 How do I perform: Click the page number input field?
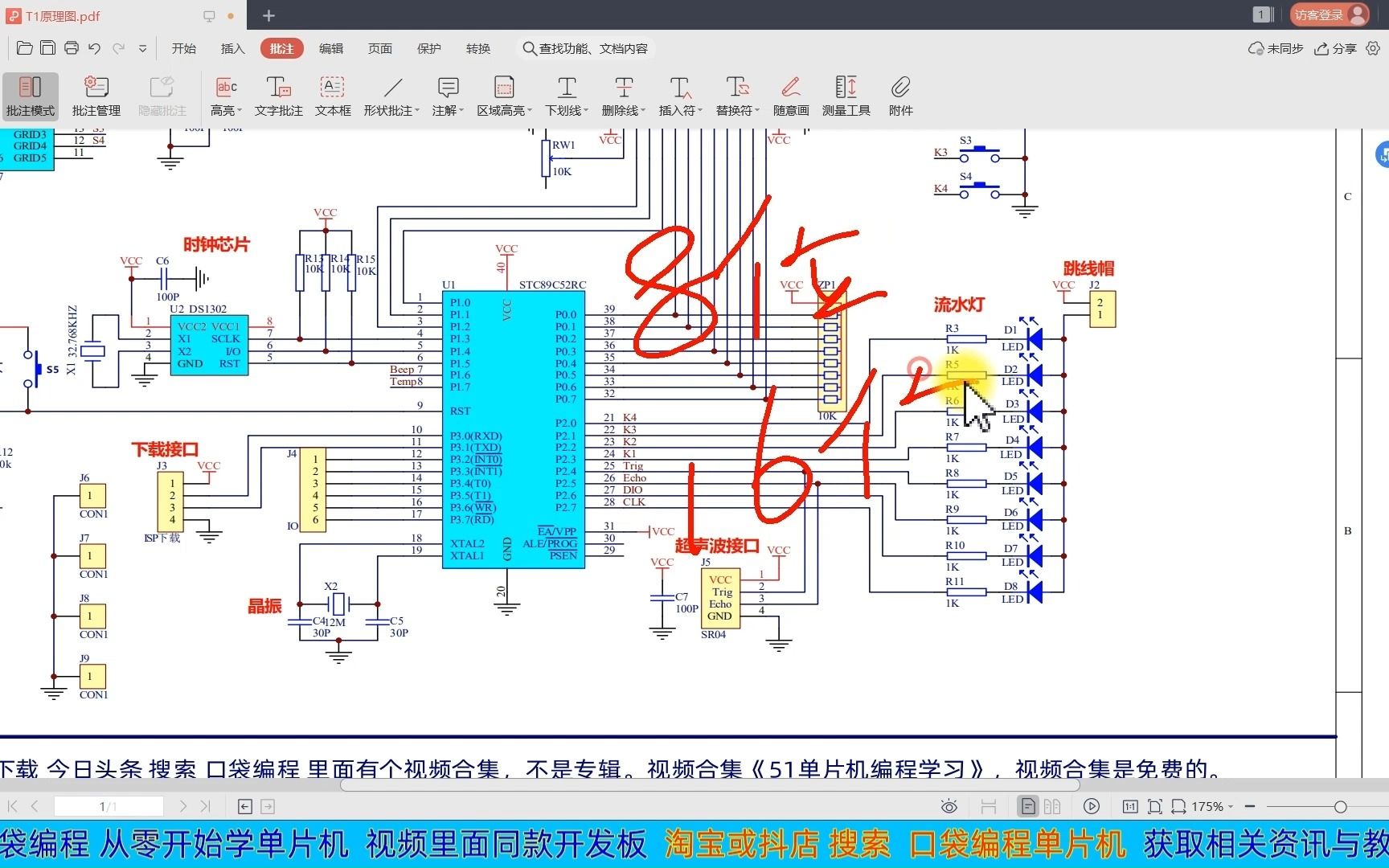pyautogui.click(x=109, y=806)
